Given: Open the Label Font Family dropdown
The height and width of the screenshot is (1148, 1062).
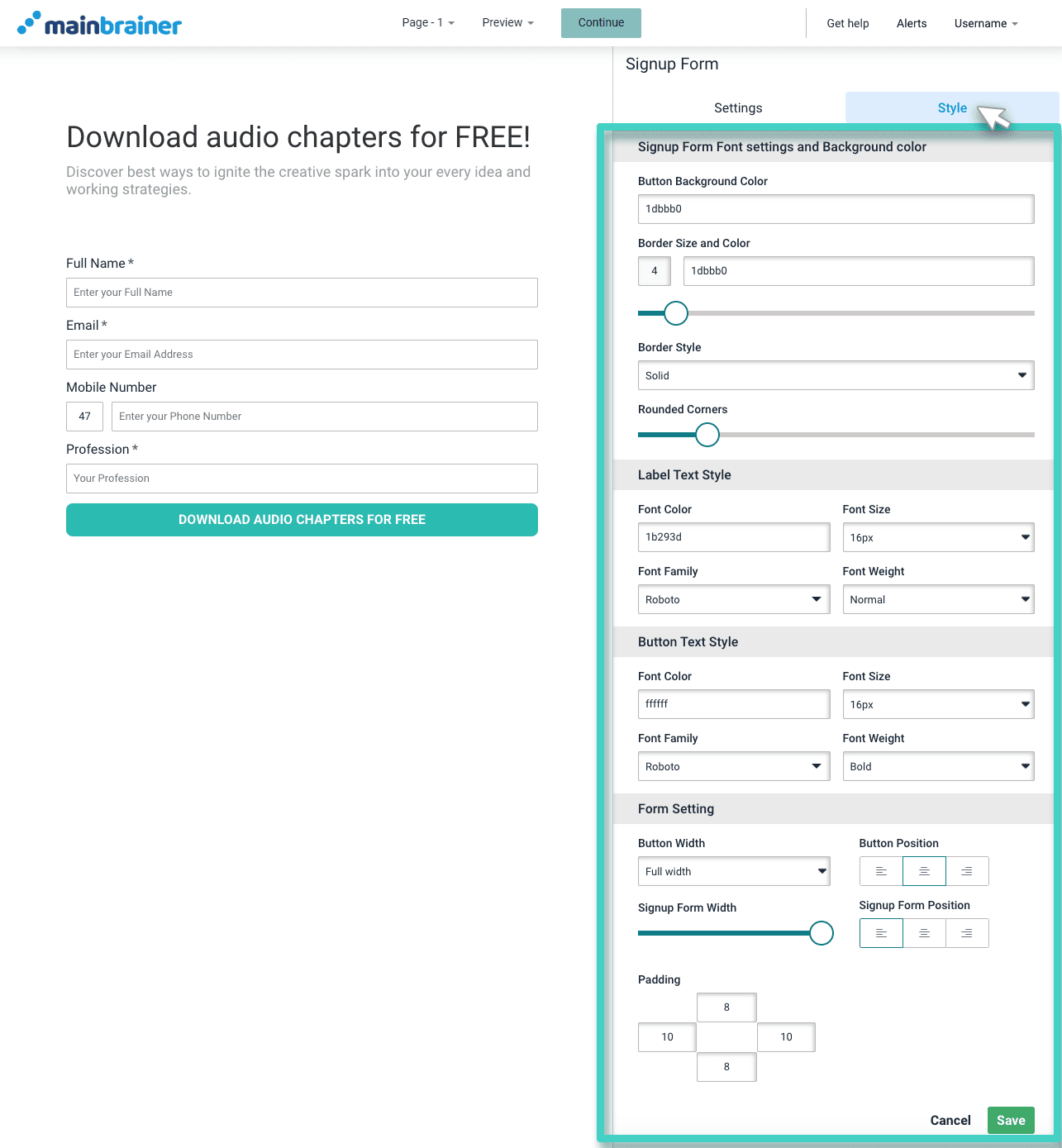Looking at the screenshot, I should click(733, 599).
